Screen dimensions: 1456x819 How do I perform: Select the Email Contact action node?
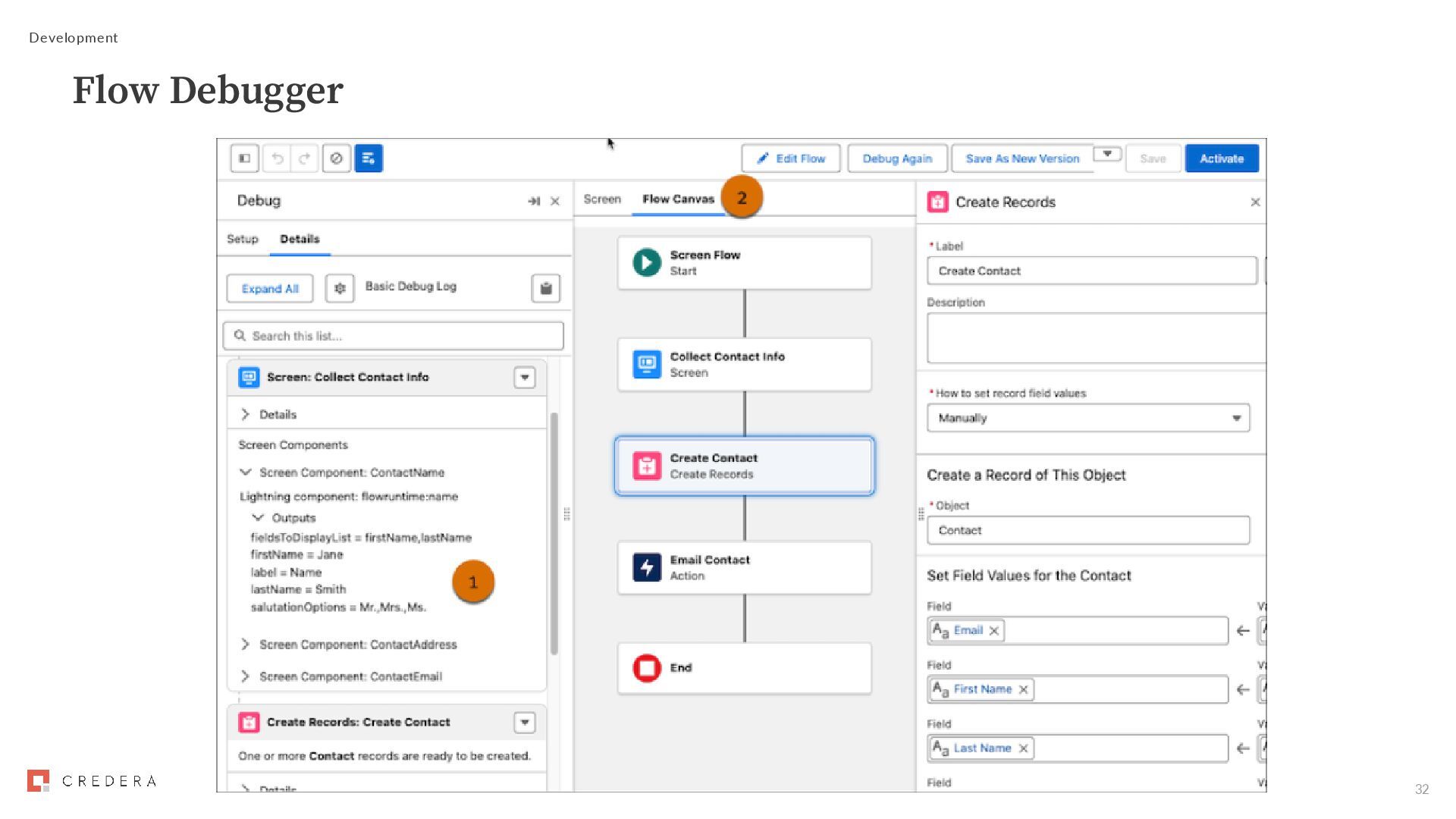(744, 567)
